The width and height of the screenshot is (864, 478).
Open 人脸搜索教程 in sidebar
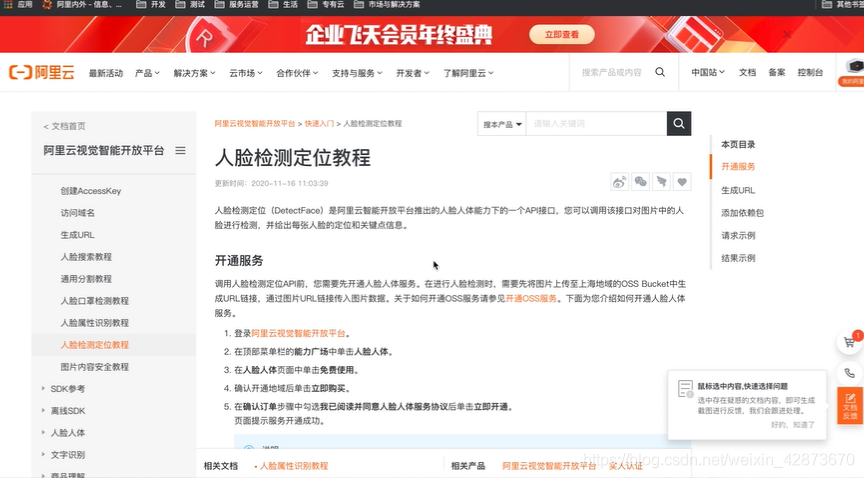(x=86, y=257)
